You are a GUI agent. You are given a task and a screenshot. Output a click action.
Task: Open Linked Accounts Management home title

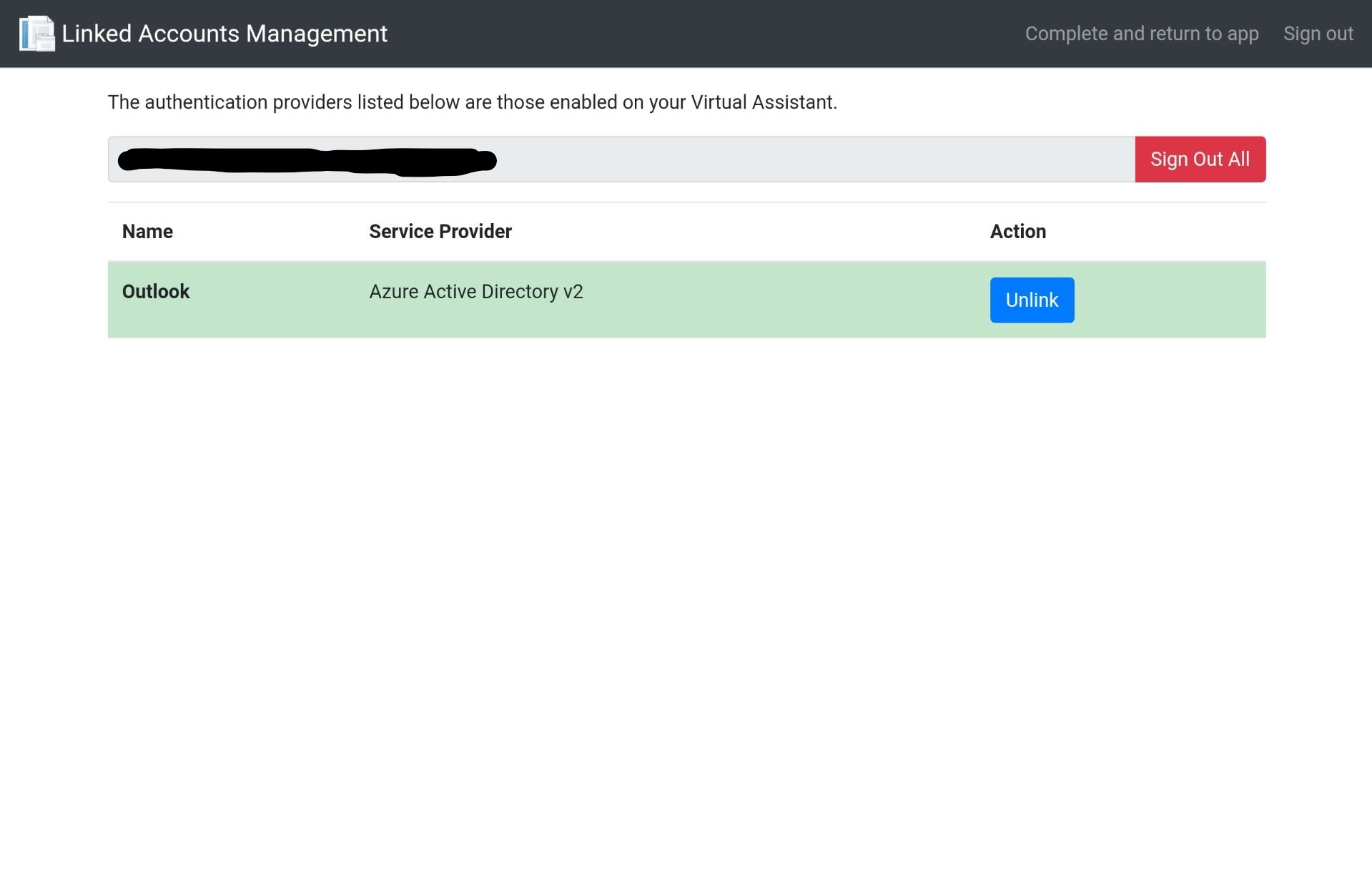tap(224, 34)
